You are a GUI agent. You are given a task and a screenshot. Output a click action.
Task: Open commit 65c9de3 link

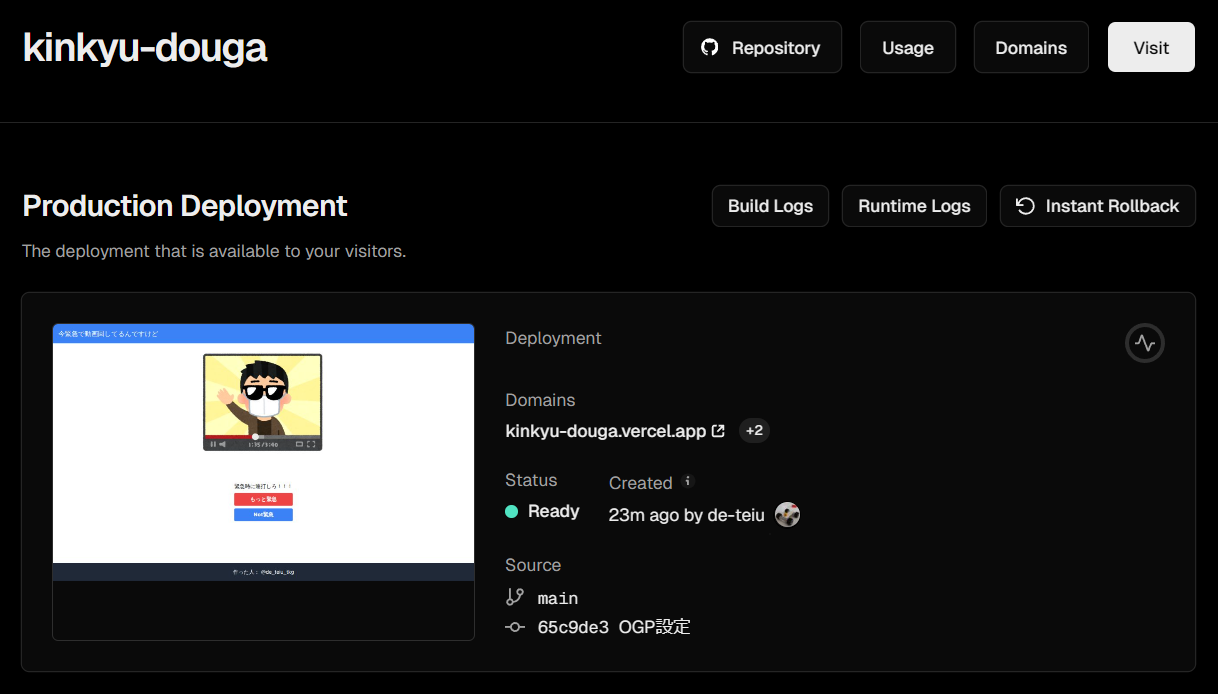[573, 627]
